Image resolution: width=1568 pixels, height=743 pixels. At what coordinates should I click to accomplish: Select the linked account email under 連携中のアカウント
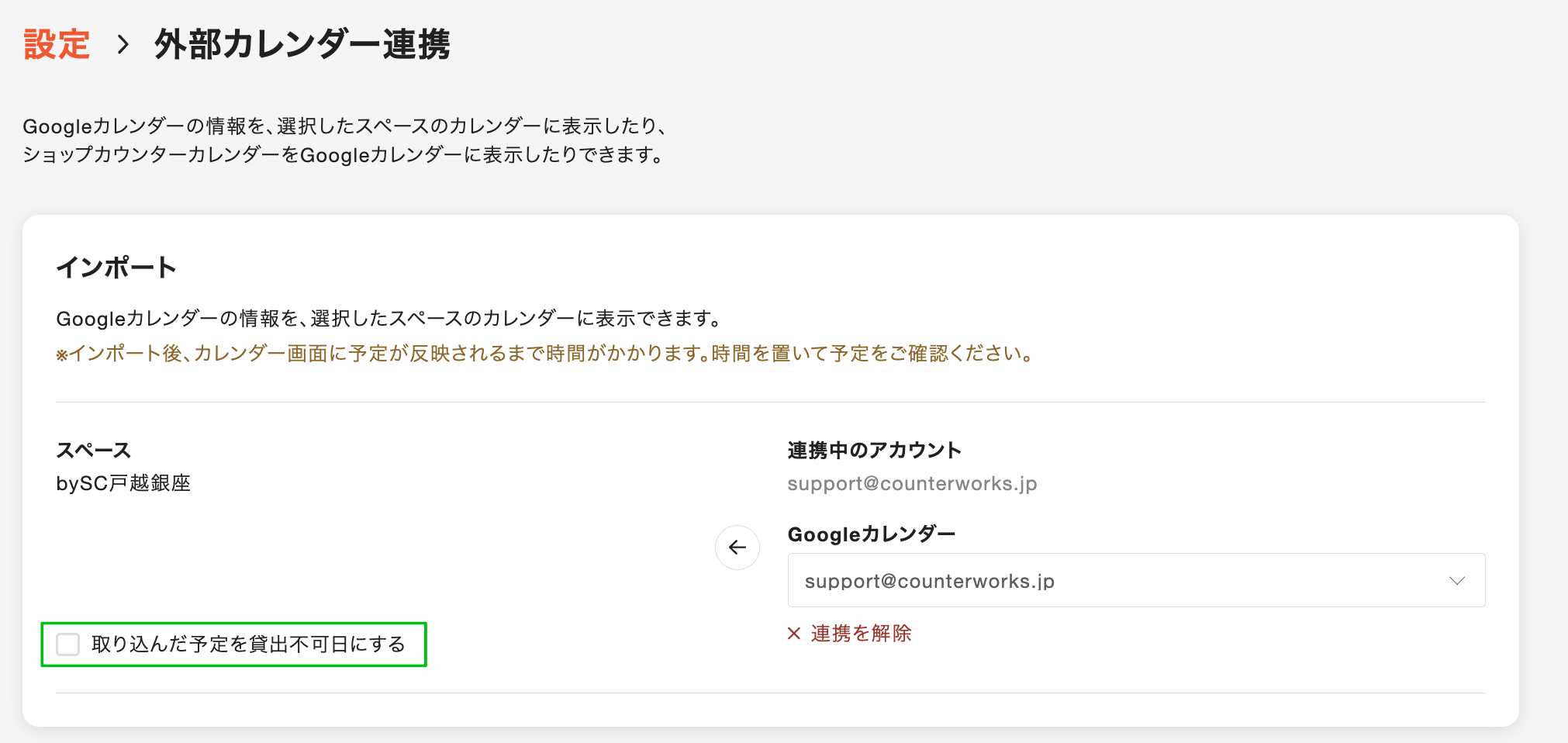click(912, 484)
